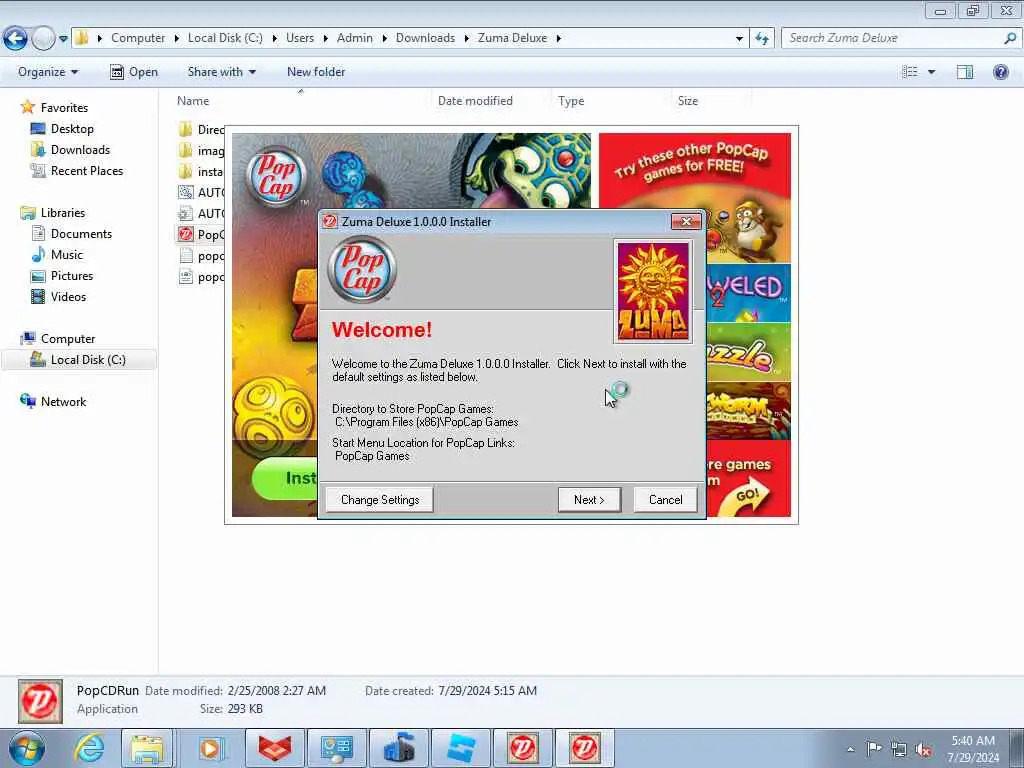Click the search magnifier icon

pyautogui.click(x=1010, y=38)
